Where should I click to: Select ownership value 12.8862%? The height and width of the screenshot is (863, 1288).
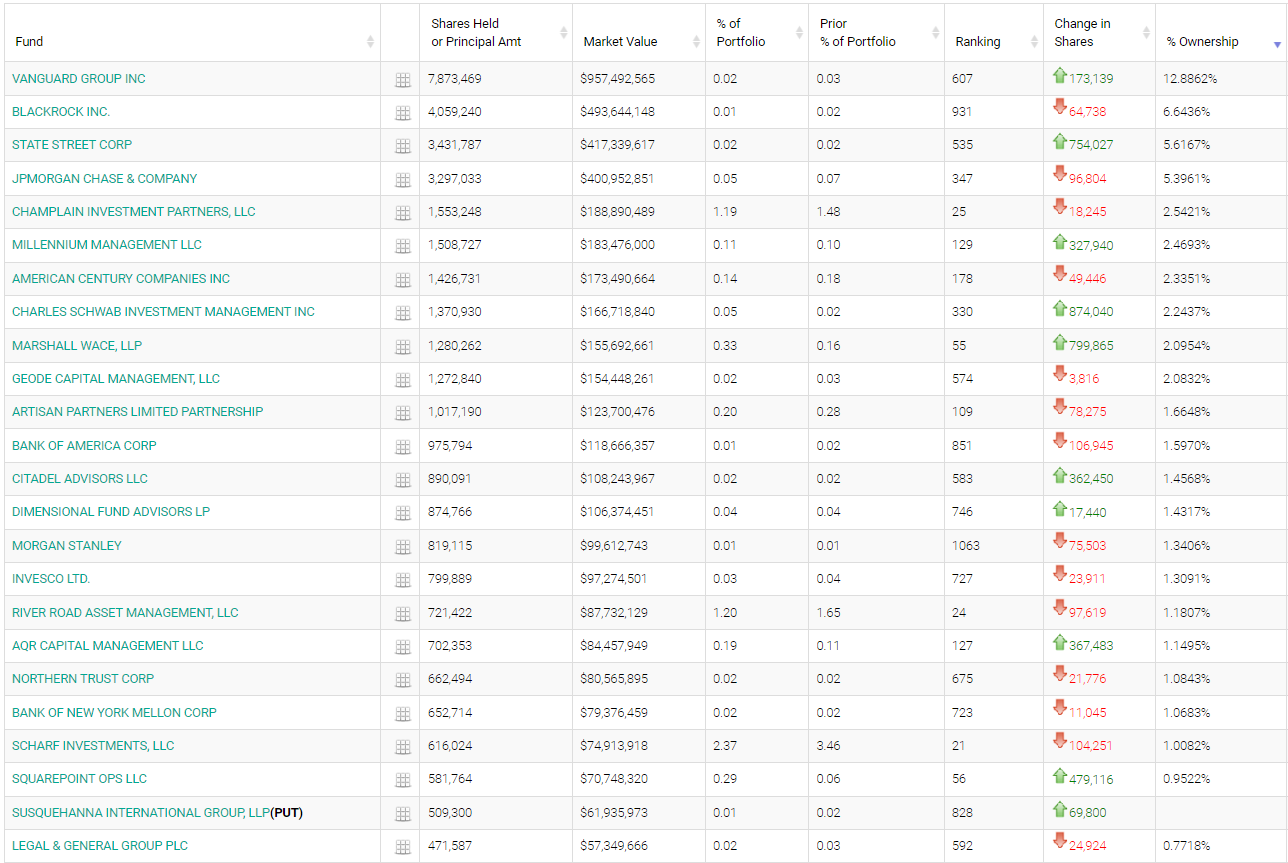coord(1190,79)
